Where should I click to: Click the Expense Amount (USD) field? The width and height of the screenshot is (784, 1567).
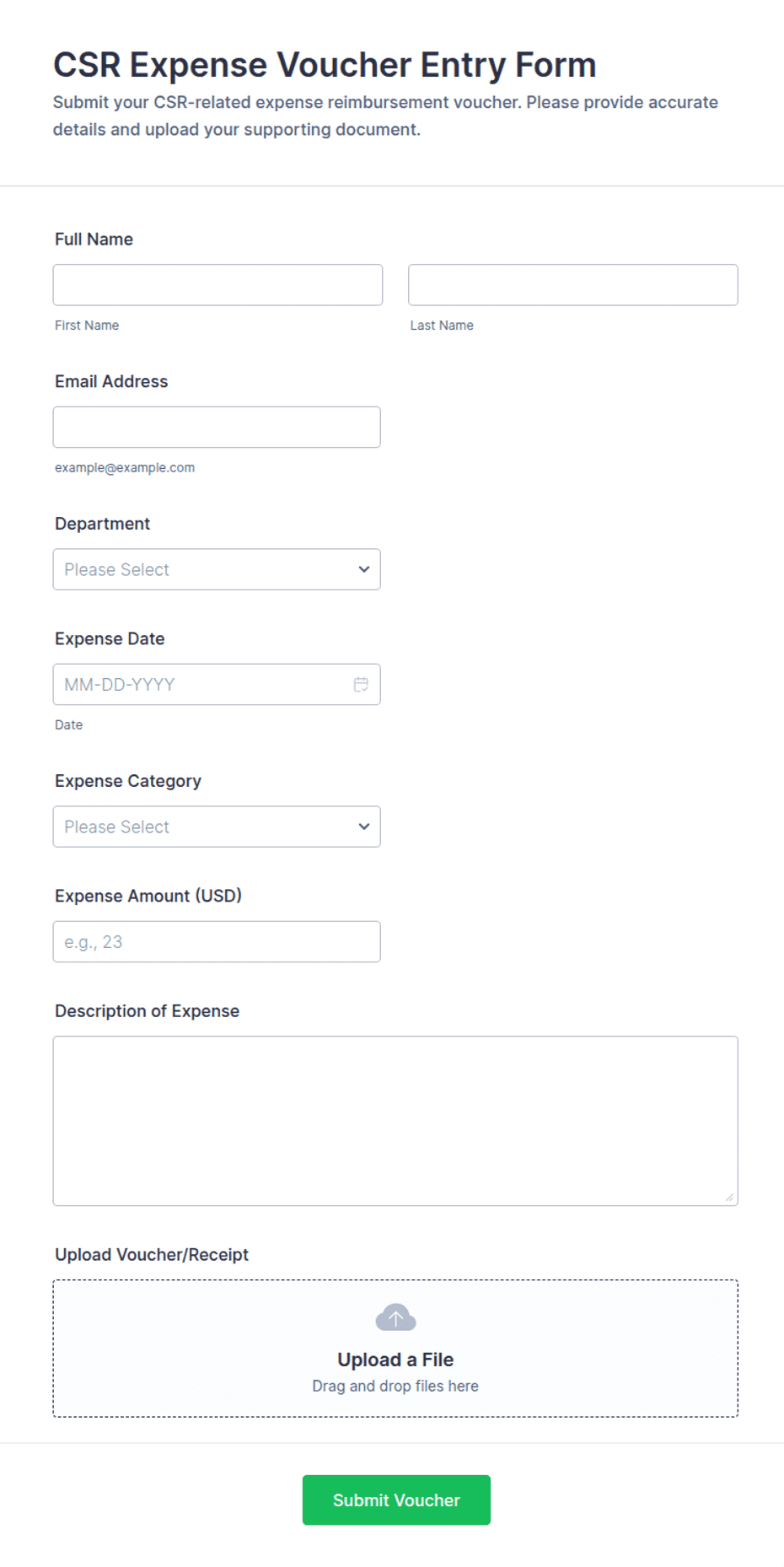click(x=217, y=941)
